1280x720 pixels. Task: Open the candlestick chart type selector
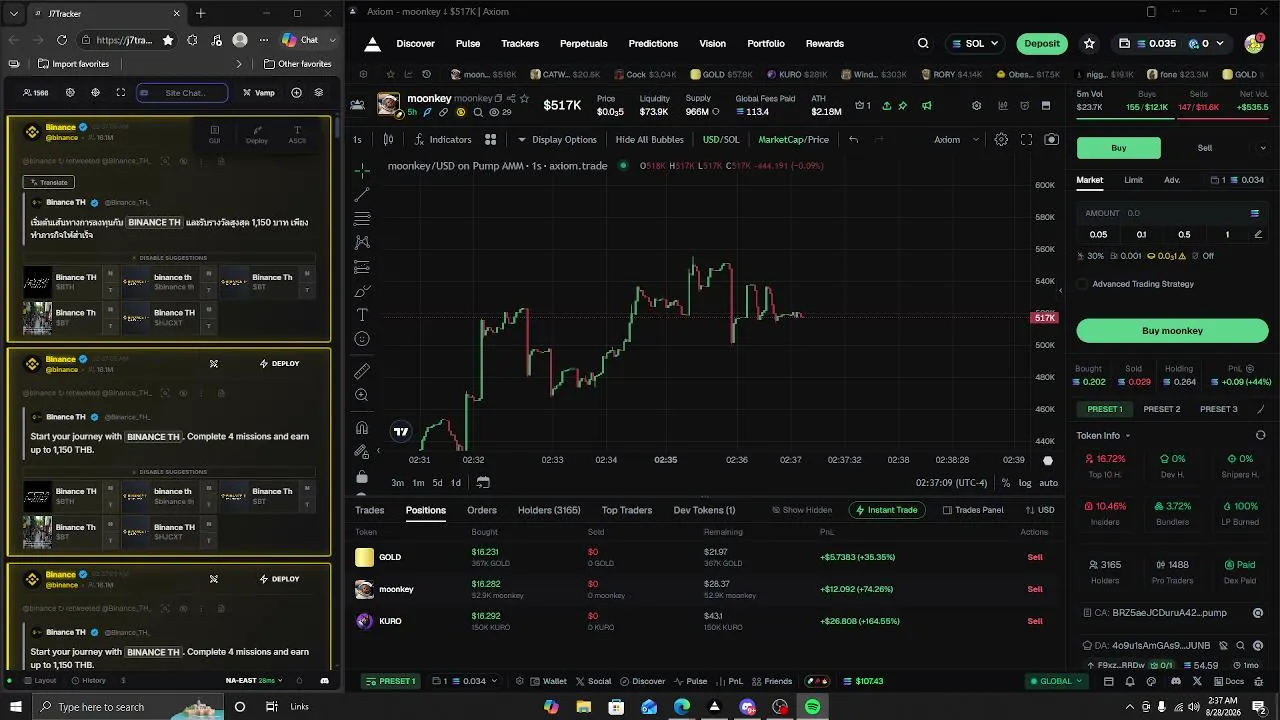[389, 140]
